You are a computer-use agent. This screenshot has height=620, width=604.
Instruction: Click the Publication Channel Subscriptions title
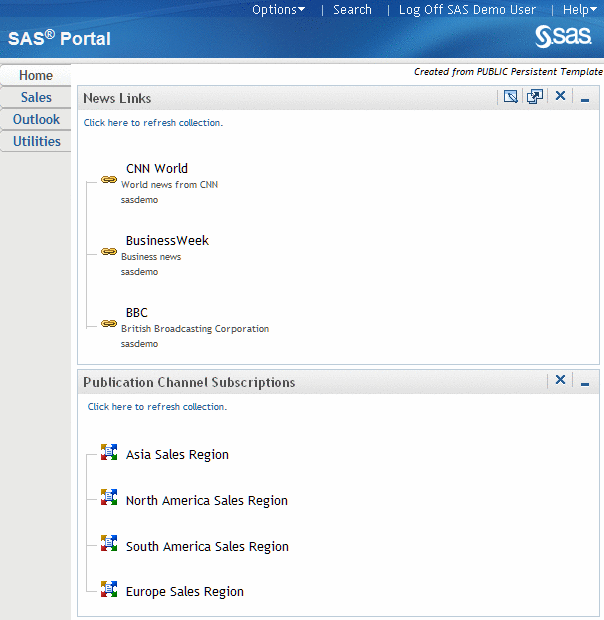click(189, 382)
